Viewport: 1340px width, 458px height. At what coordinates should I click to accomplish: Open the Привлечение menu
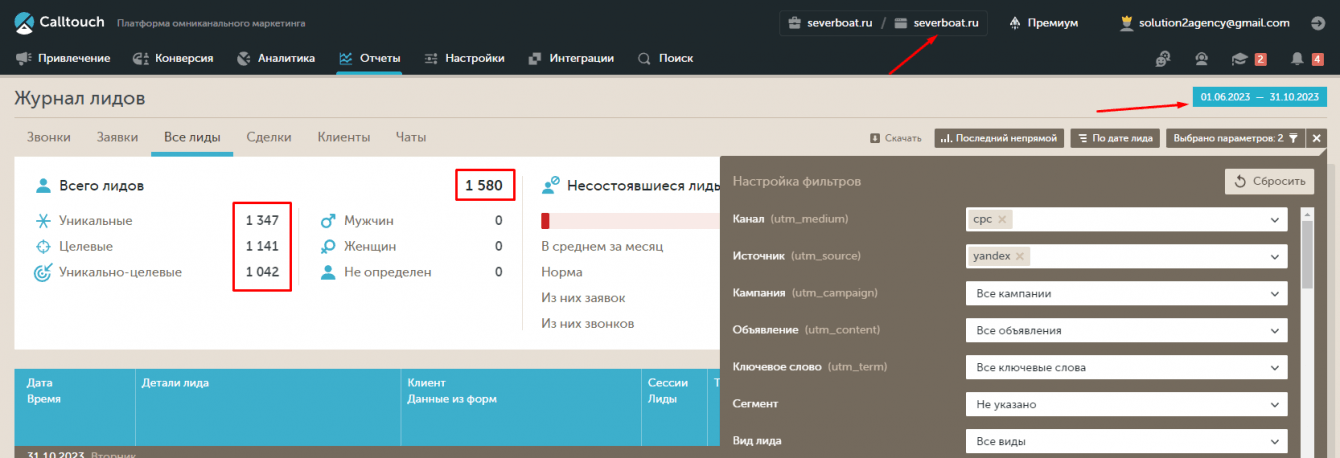tap(63, 58)
